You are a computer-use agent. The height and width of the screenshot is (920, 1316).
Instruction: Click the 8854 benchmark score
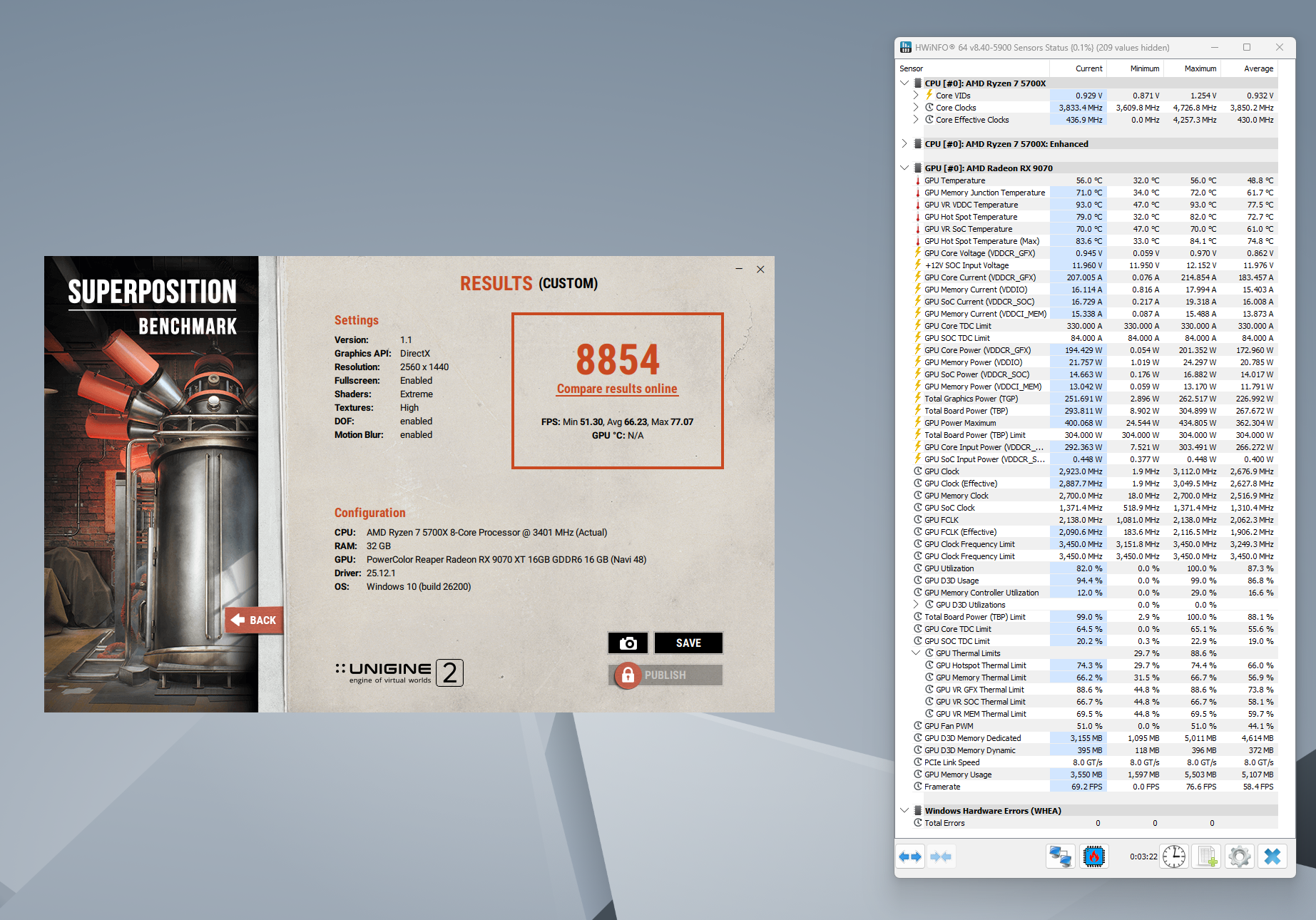tap(618, 359)
